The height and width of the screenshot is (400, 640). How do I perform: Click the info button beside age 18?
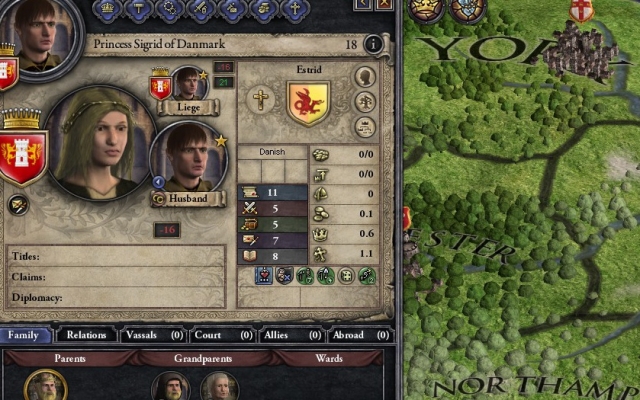[x=373, y=44]
